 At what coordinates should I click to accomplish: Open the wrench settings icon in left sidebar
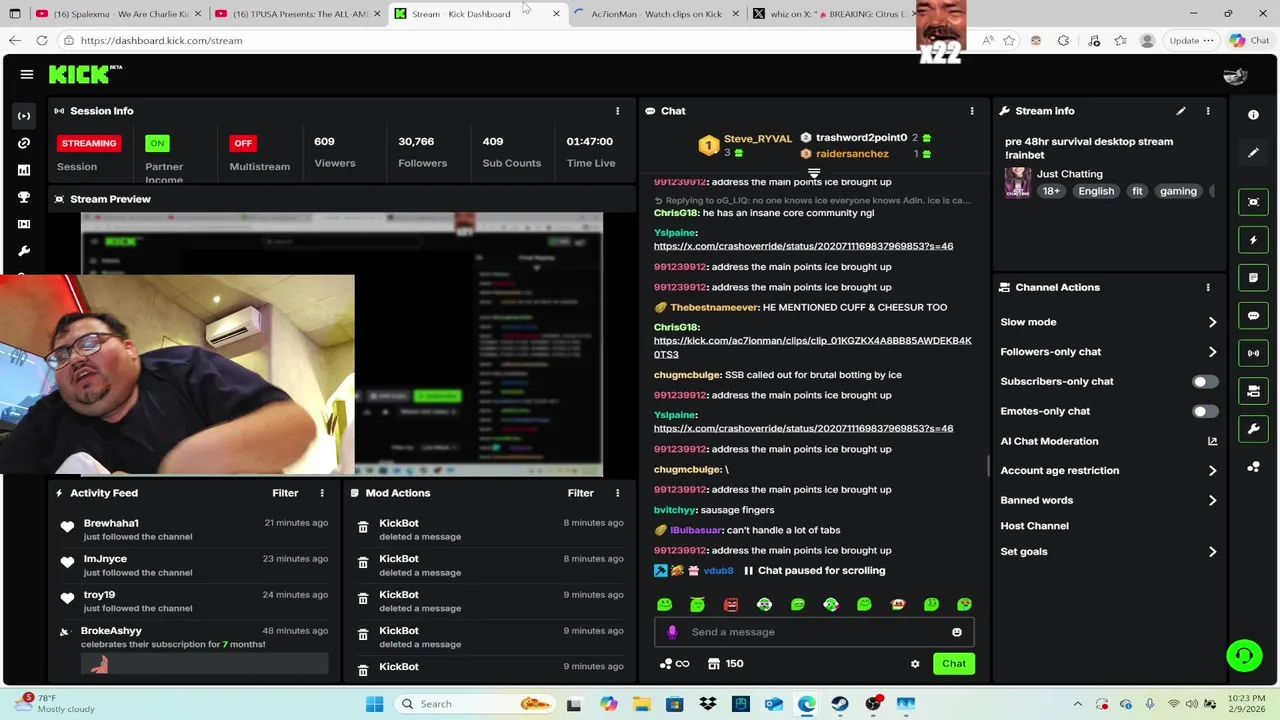24,251
